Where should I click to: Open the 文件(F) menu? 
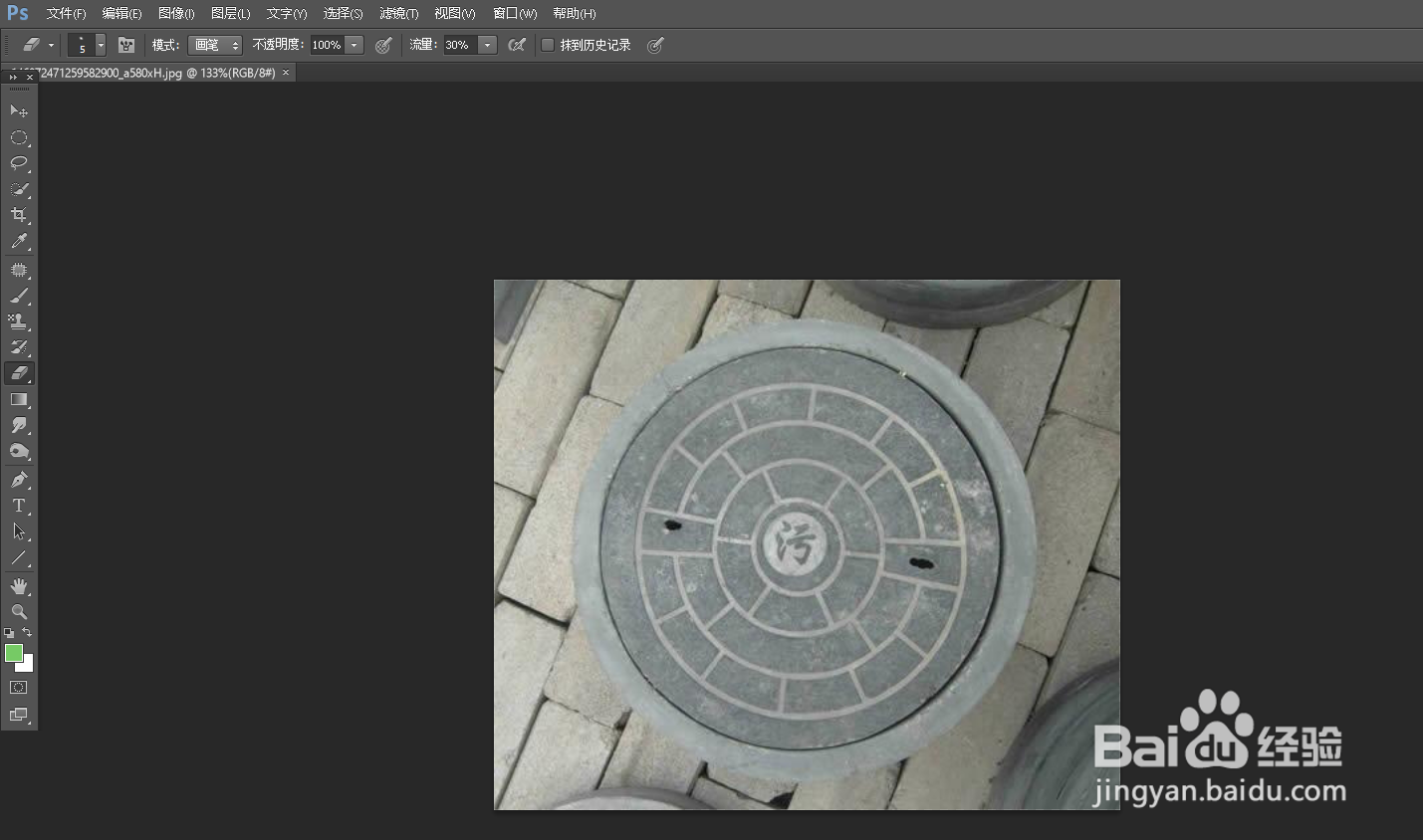coord(66,14)
